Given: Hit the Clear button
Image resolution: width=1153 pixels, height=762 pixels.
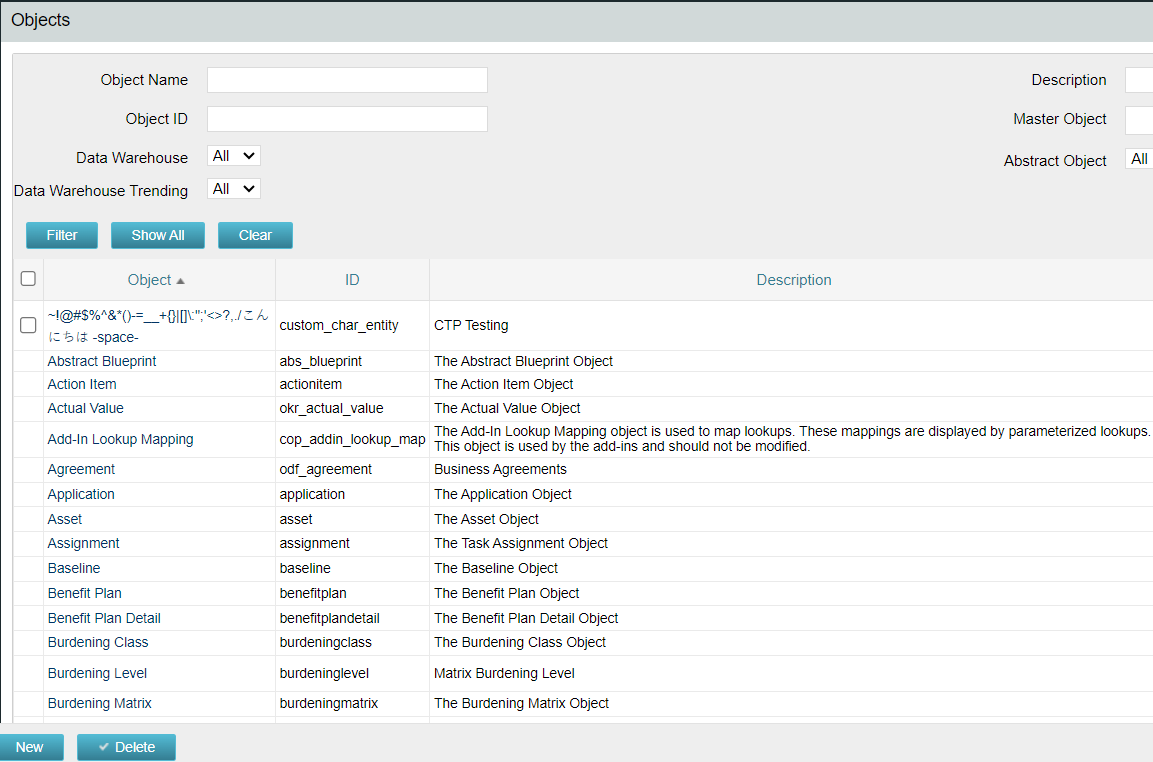Looking at the screenshot, I should coord(255,235).
